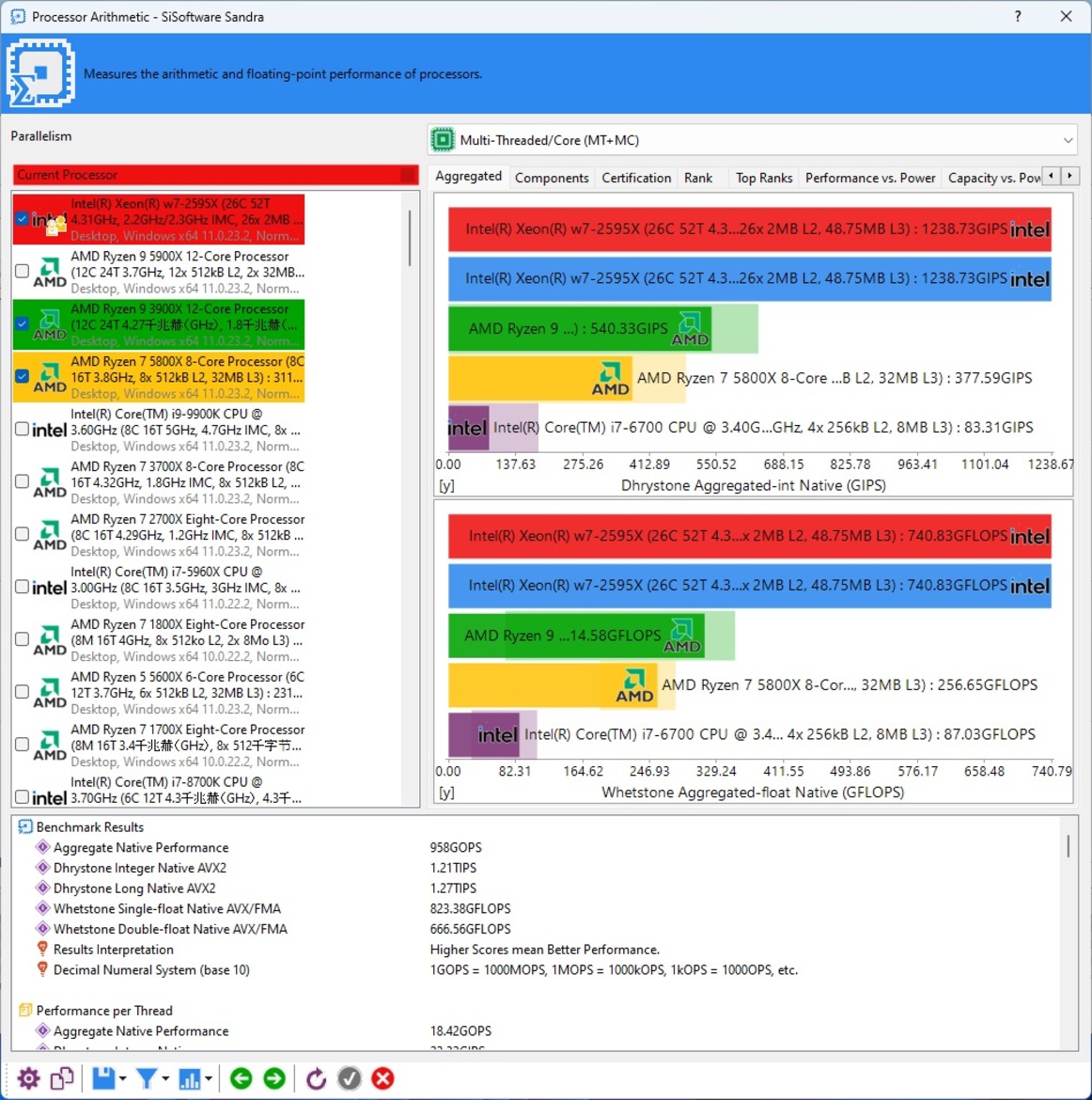Click the diamond icon beside Whetstone Single-float Native
1092x1100 pixels.
coord(43,908)
